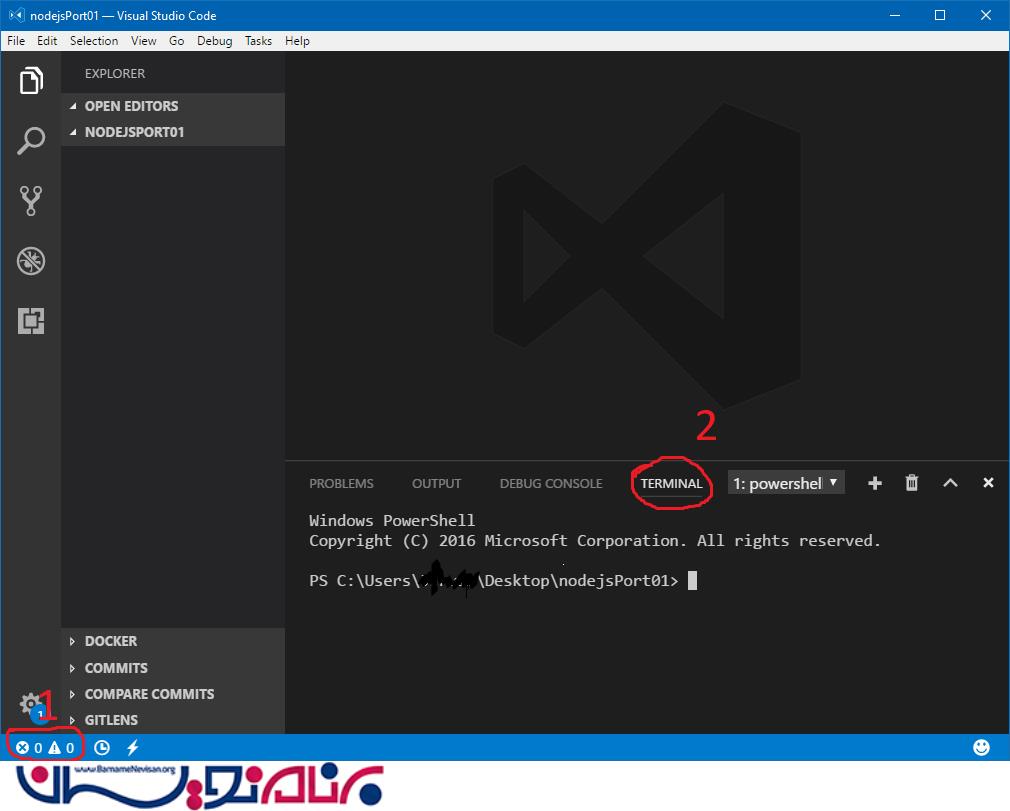Image resolution: width=1010 pixels, height=811 pixels.
Task: Click the Copyright 2016 Microsoft line
Action: (x=595, y=540)
